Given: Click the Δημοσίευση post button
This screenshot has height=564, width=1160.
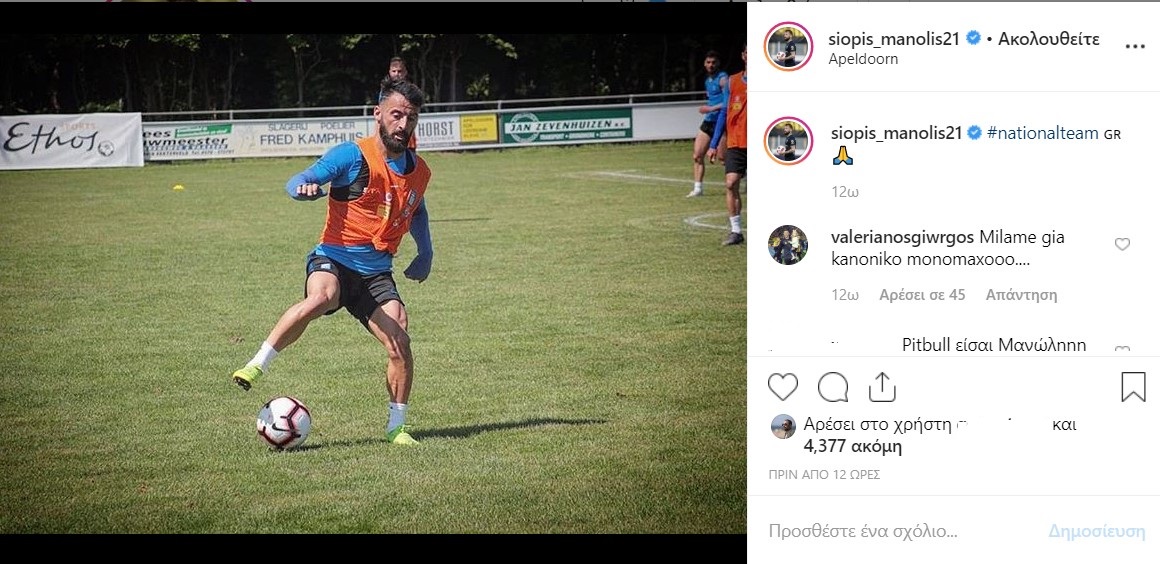Looking at the screenshot, I should (1096, 531).
